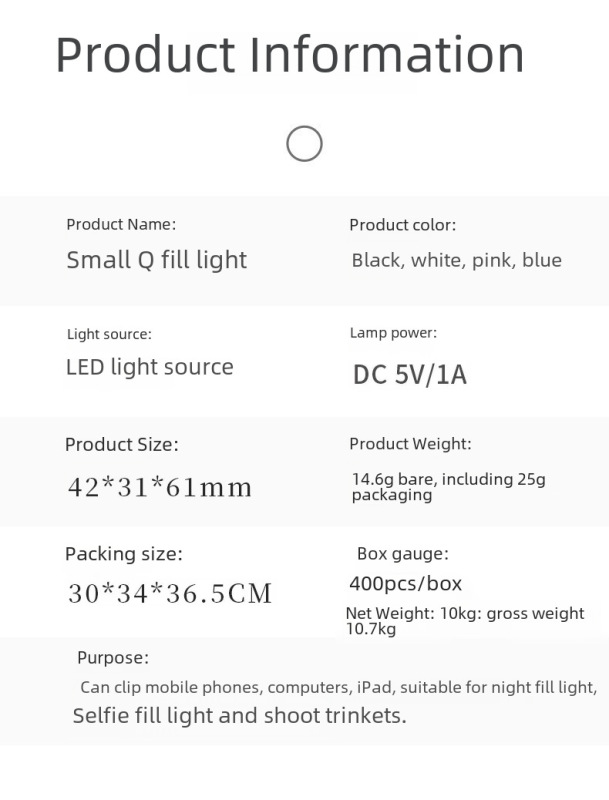Image resolution: width=609 pixels, height=800 pixels.
Task: Click the 400pcs/box text
Action: [x=405, y=583]
